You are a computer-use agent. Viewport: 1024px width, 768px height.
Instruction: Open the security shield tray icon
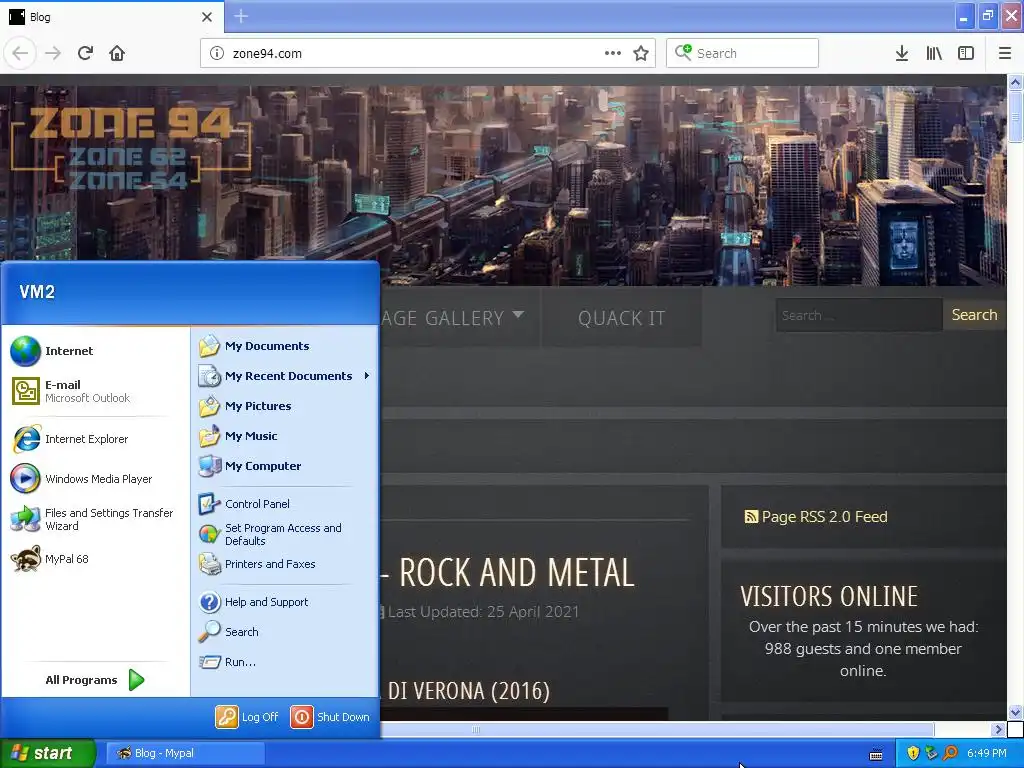click(x=913, y=753)
